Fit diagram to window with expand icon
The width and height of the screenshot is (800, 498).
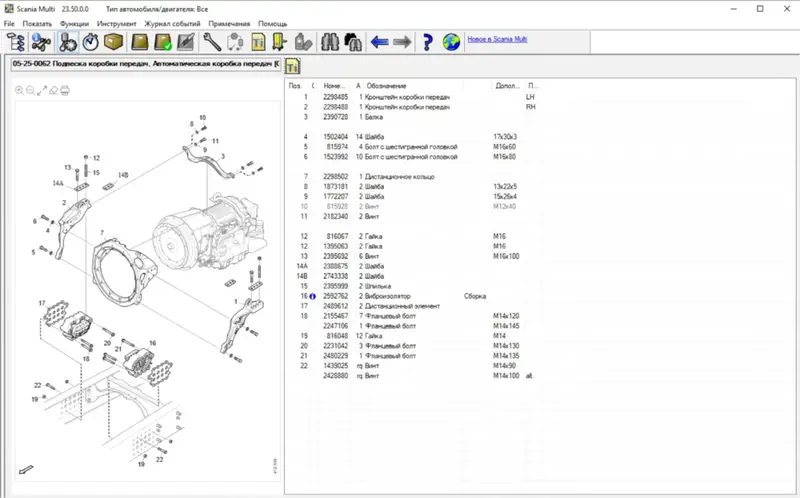tap(42, 90)
